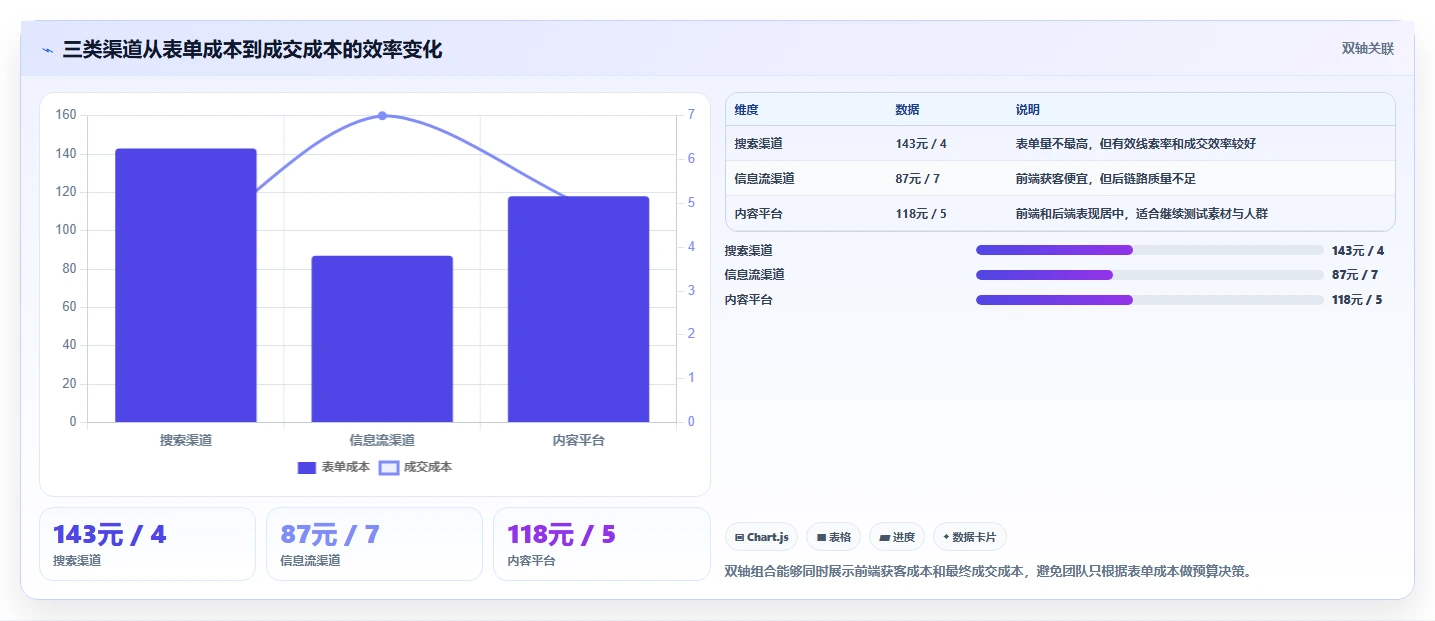Click the table cell 143元 / 4
Viewport: 1435px width, 621px height.
coord(921,144)
